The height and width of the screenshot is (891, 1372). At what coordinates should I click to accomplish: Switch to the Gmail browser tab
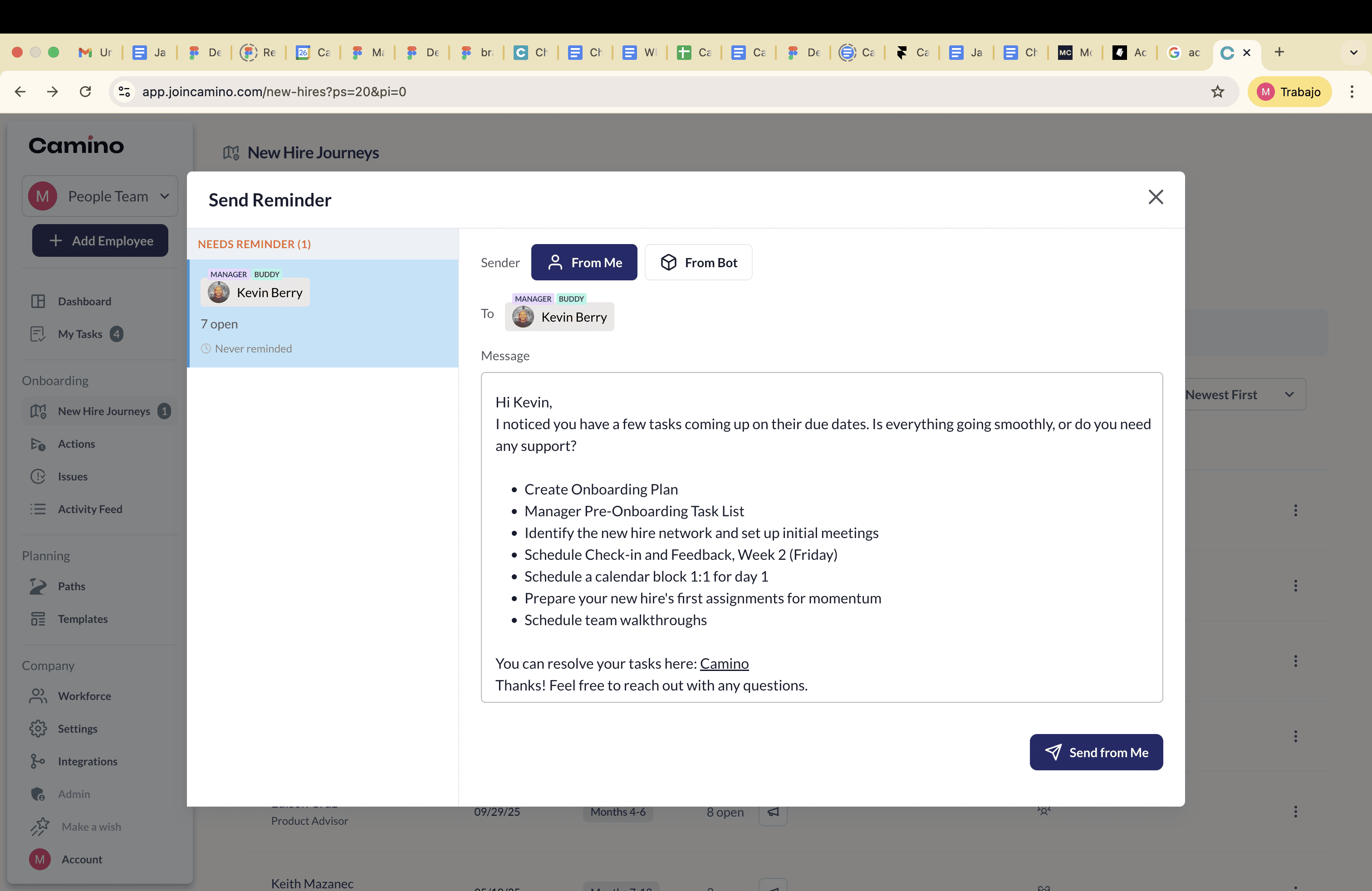click(x=94, y=53)
